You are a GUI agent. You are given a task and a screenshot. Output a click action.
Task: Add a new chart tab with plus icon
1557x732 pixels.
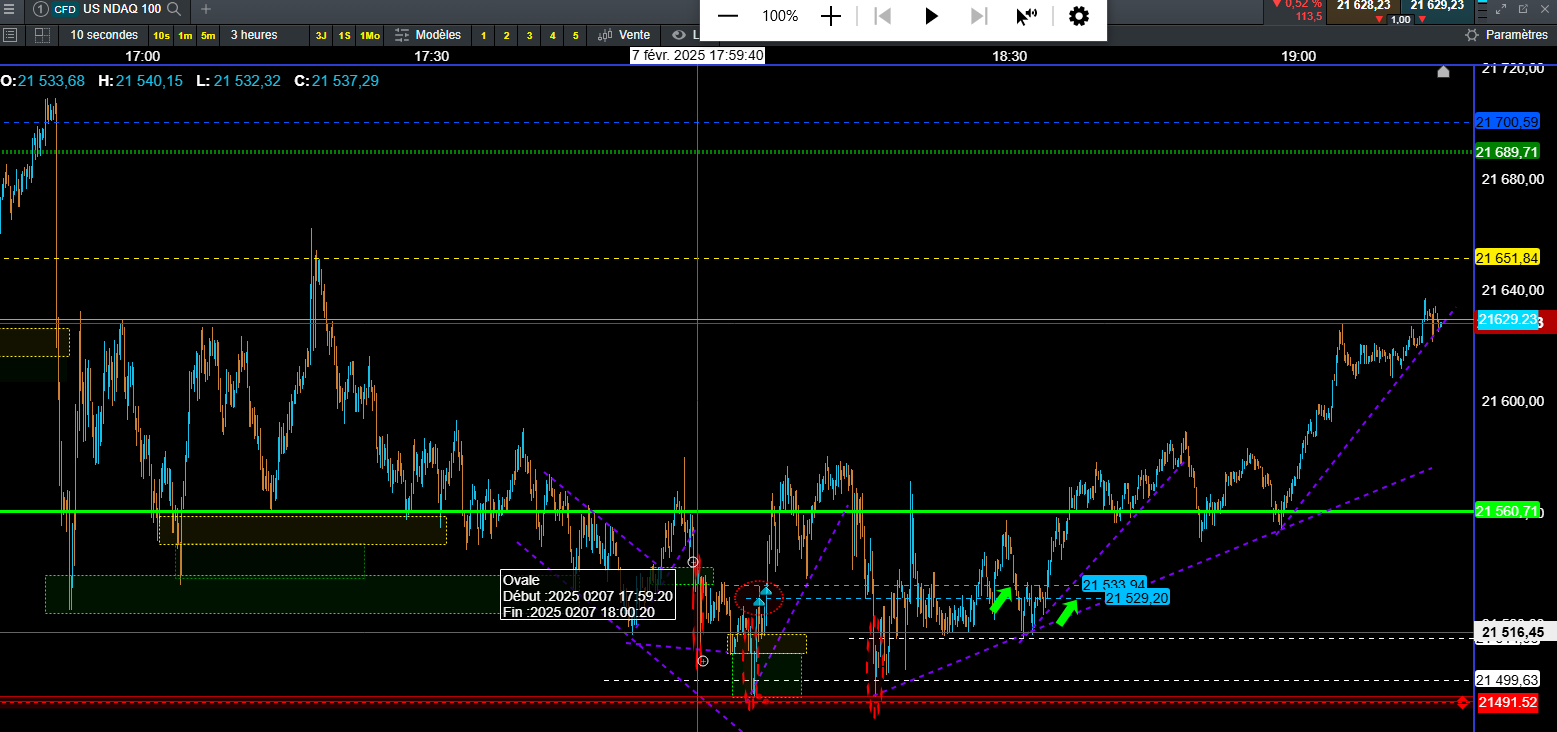[206, 9]
